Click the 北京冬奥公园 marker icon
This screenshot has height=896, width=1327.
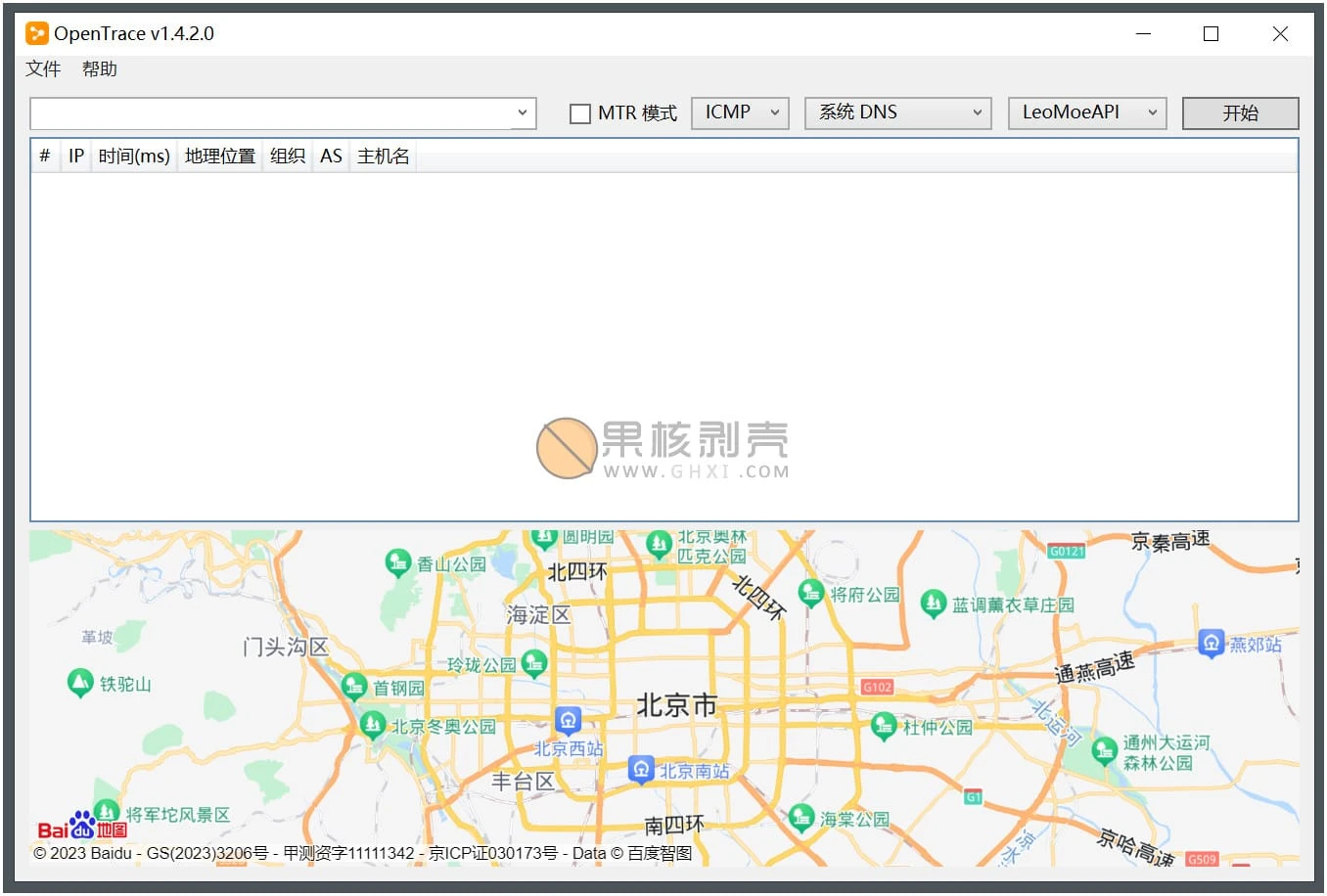point(372,725)
